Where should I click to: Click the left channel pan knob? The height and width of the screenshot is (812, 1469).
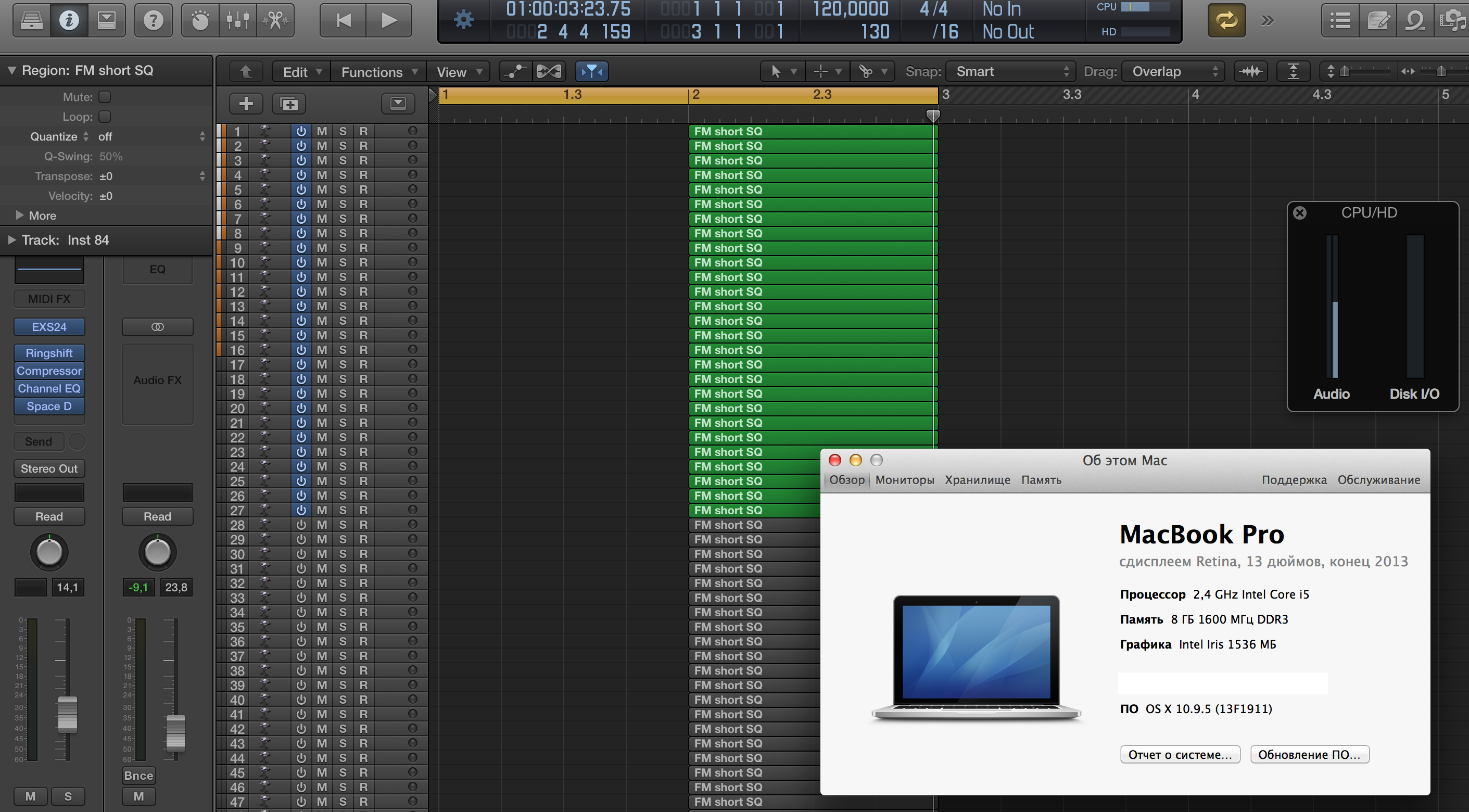click(x=49, y=552)
